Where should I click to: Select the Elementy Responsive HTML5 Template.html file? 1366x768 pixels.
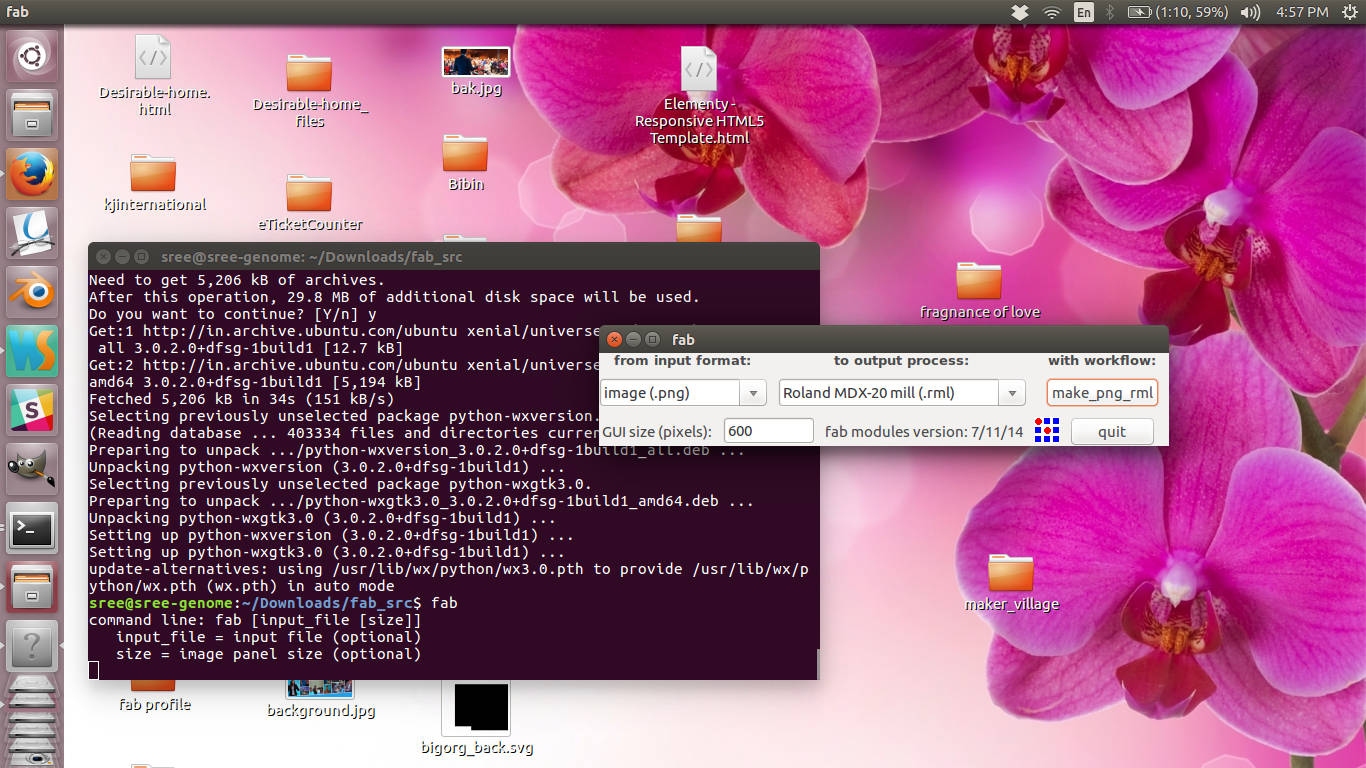coord(699,95)
